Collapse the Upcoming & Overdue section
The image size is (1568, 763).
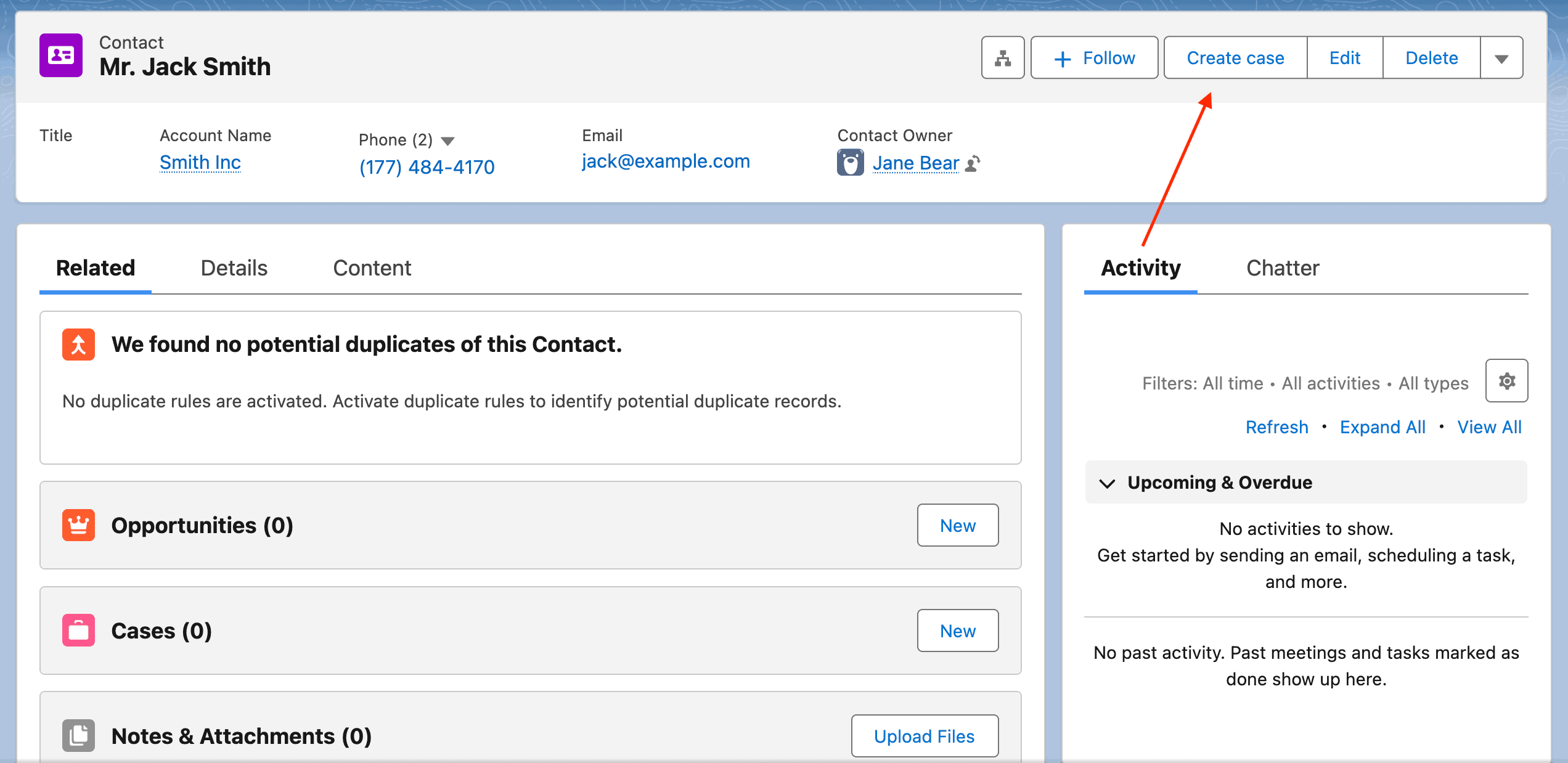tap(1108, 483)
